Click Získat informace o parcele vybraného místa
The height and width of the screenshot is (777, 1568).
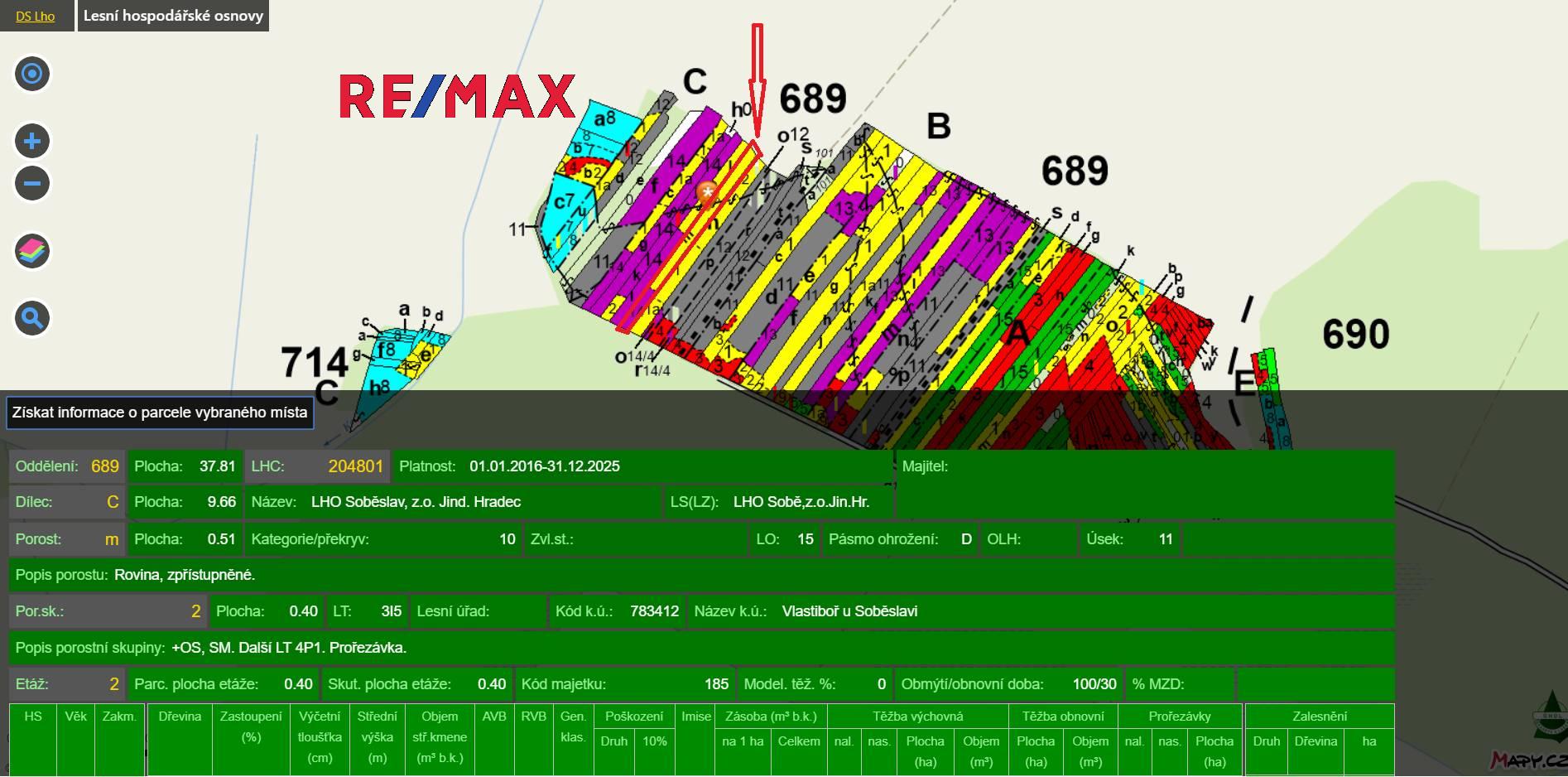pos(160,413)
